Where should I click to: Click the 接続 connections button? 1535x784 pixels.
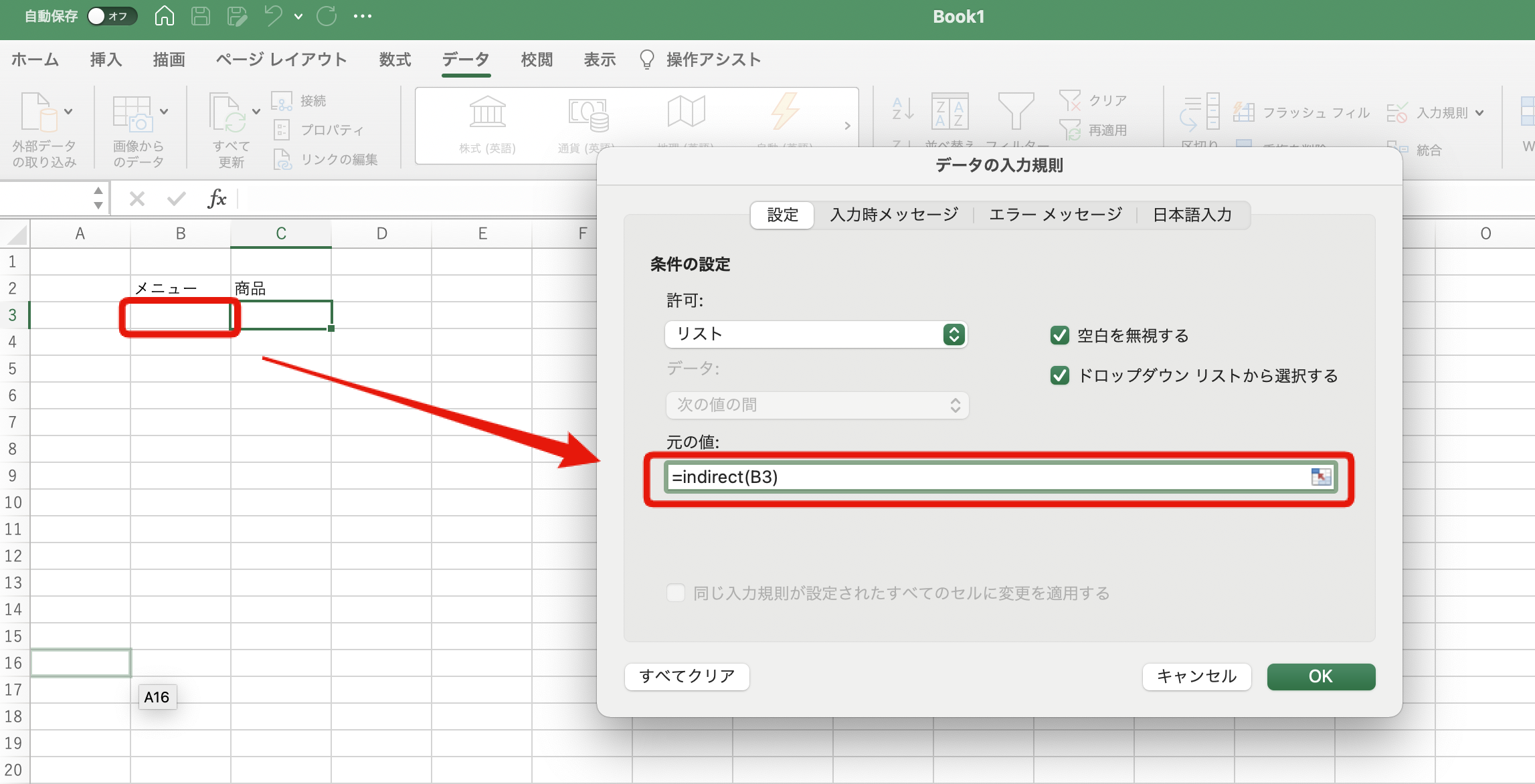299,100
